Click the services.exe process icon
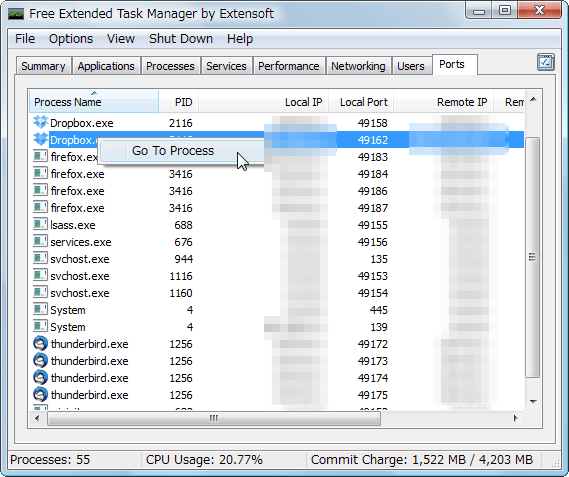This screenshot has width=569, height=477. pyautogui.click(x=40, y=242)
